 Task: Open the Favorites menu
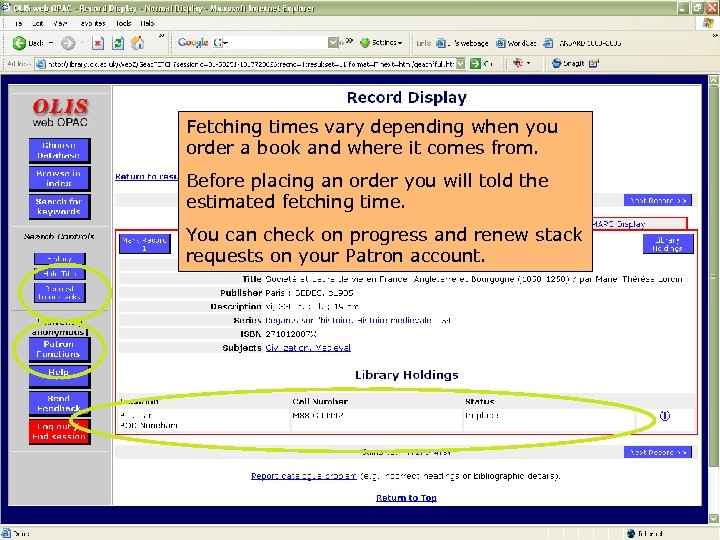92,23
